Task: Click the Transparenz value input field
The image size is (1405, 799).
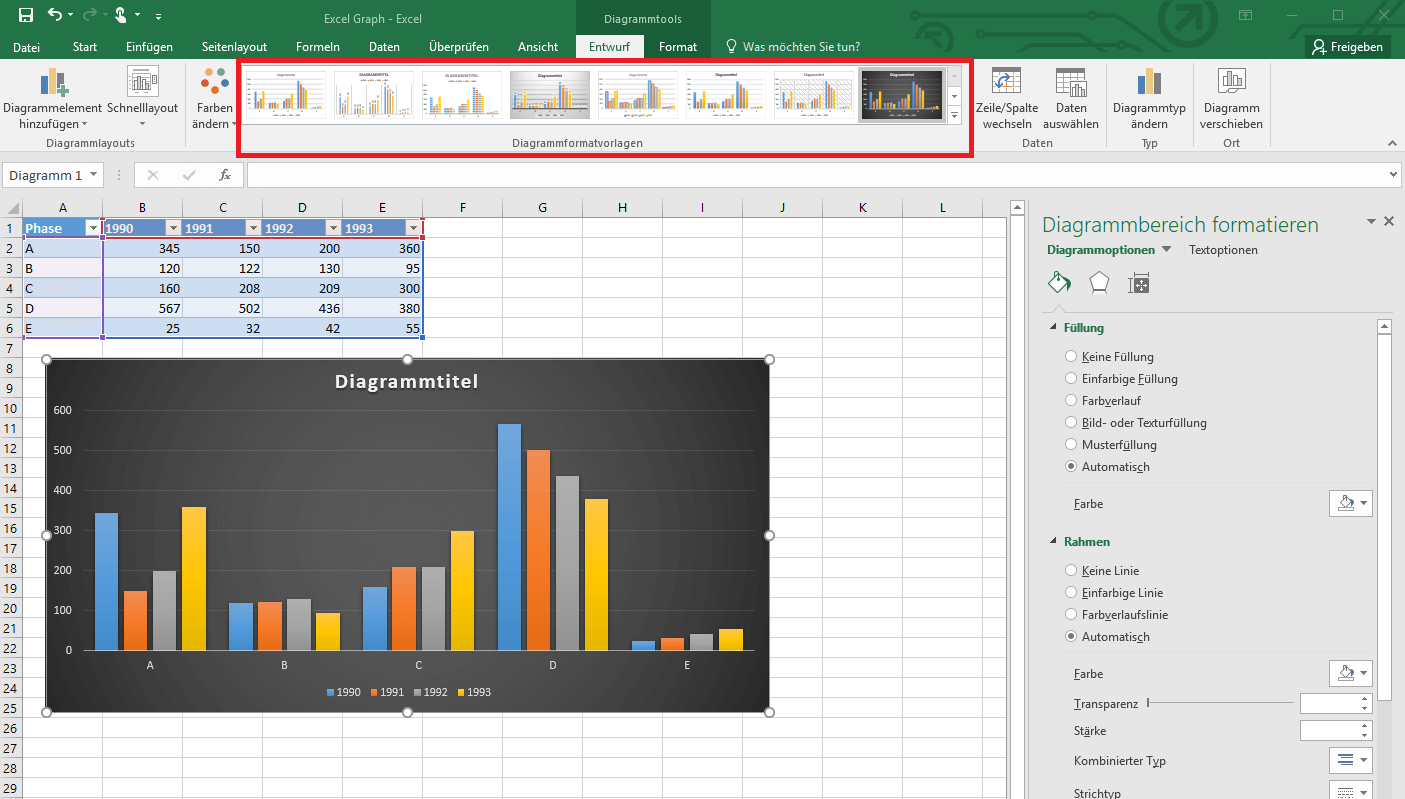Action: [x=1327, y=703]
